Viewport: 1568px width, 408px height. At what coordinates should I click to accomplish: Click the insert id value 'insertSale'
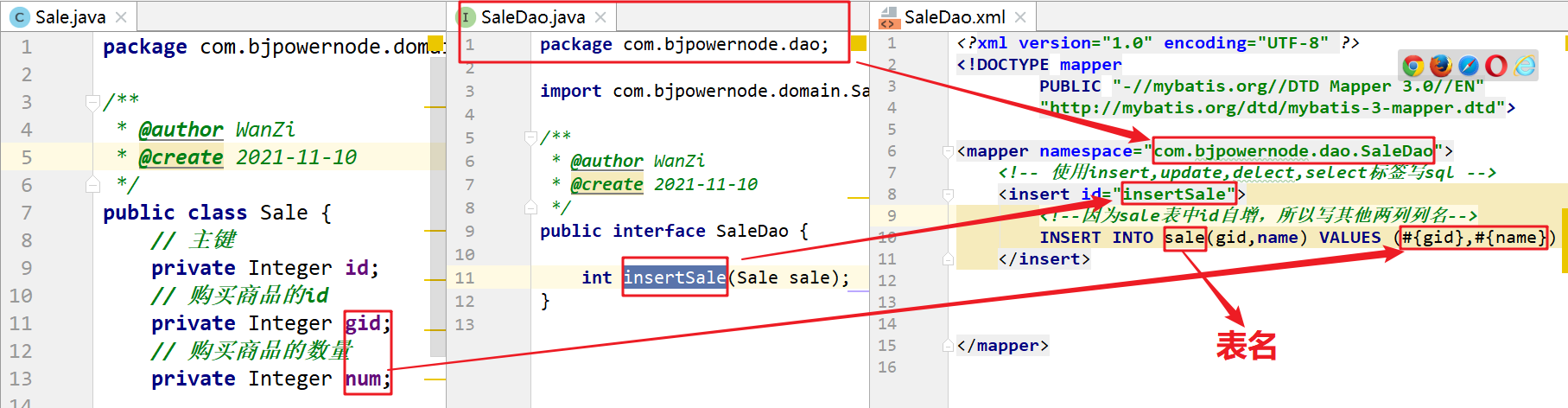tap(1174, 194)
